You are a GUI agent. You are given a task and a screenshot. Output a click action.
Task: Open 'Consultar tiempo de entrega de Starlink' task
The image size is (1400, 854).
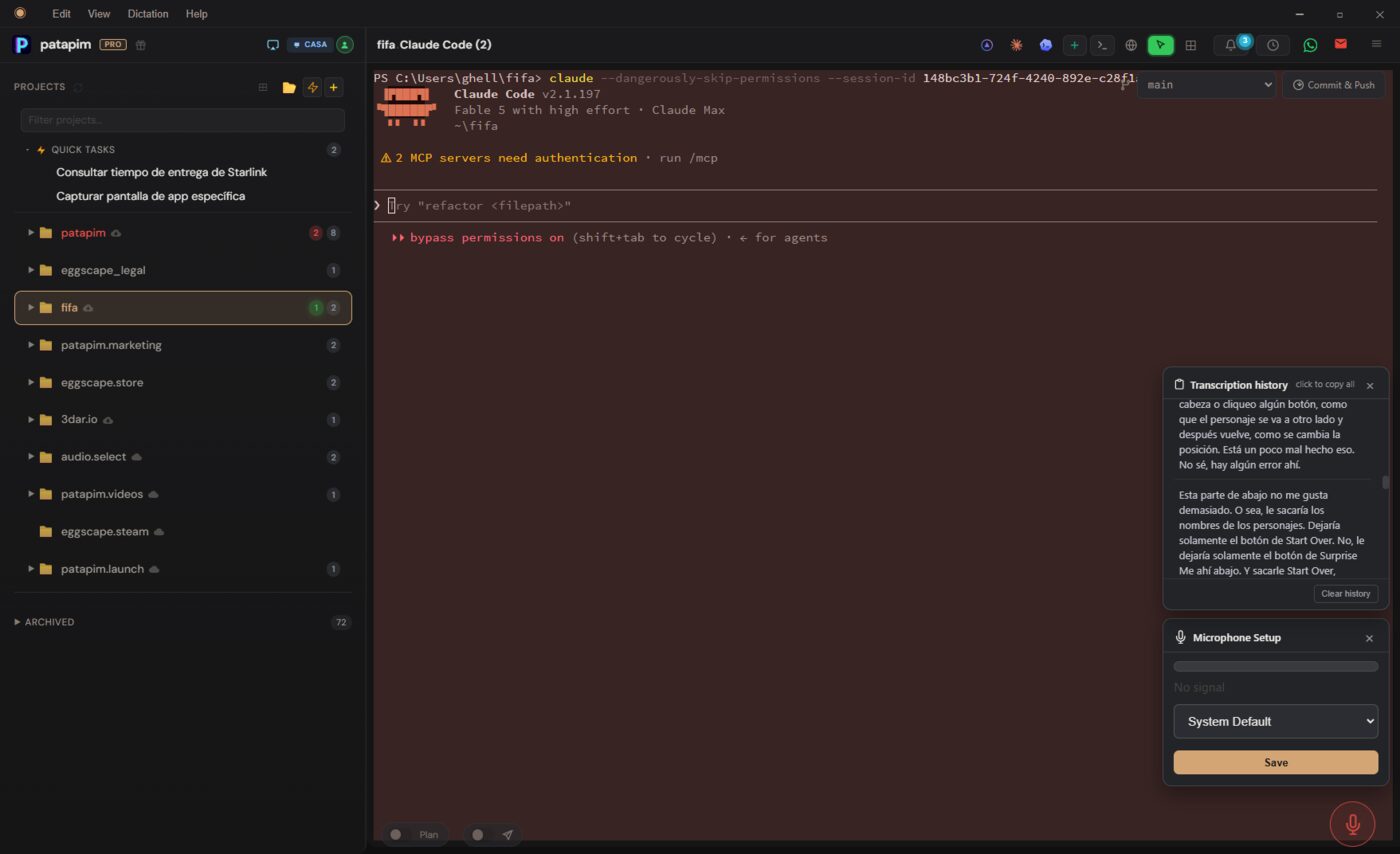tap(161, 172)
